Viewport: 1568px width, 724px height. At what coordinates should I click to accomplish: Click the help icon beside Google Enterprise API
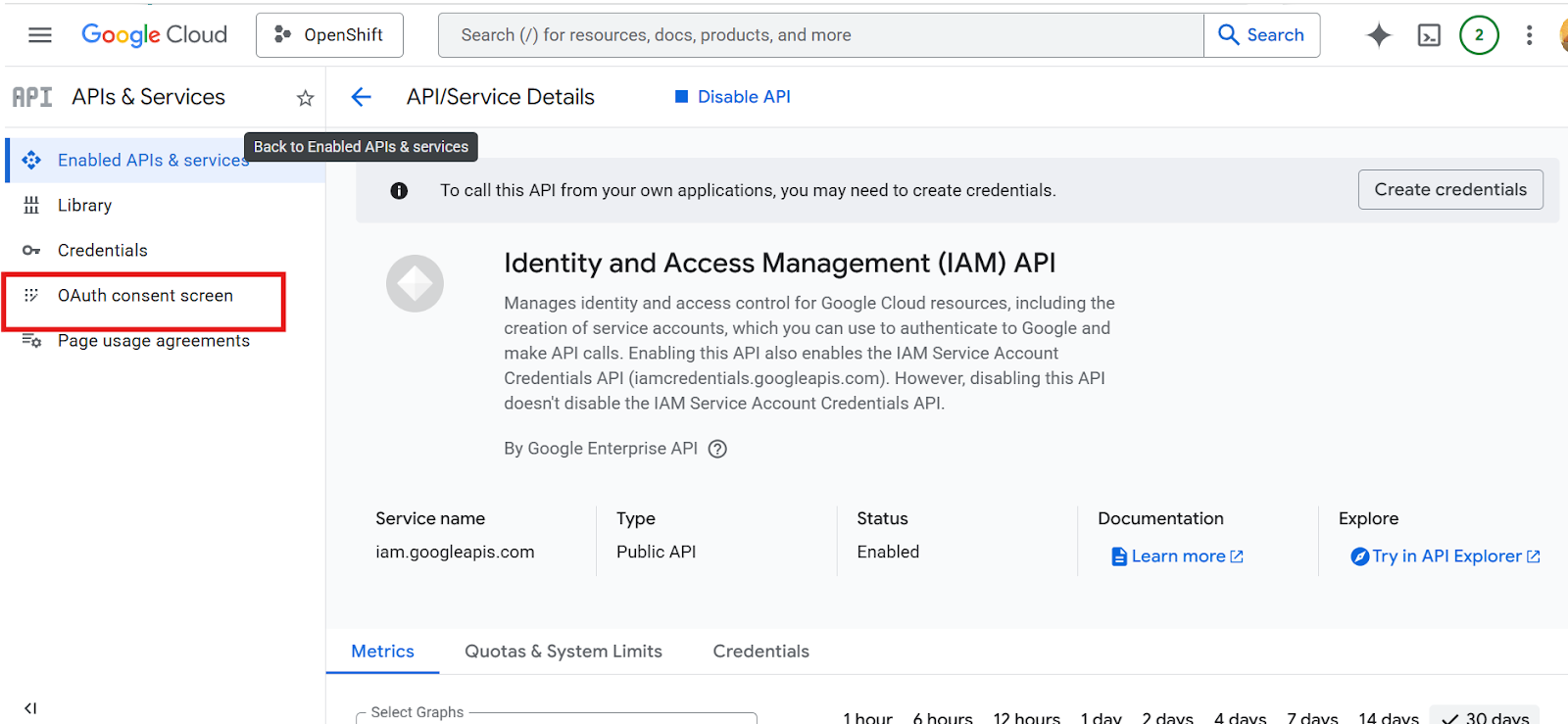717,449
